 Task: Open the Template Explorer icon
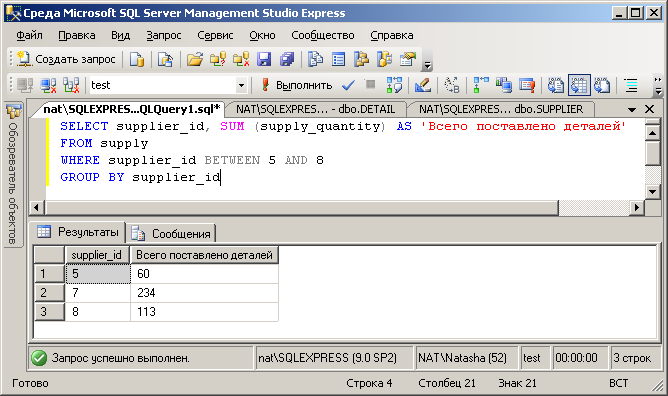pos(385,59)
